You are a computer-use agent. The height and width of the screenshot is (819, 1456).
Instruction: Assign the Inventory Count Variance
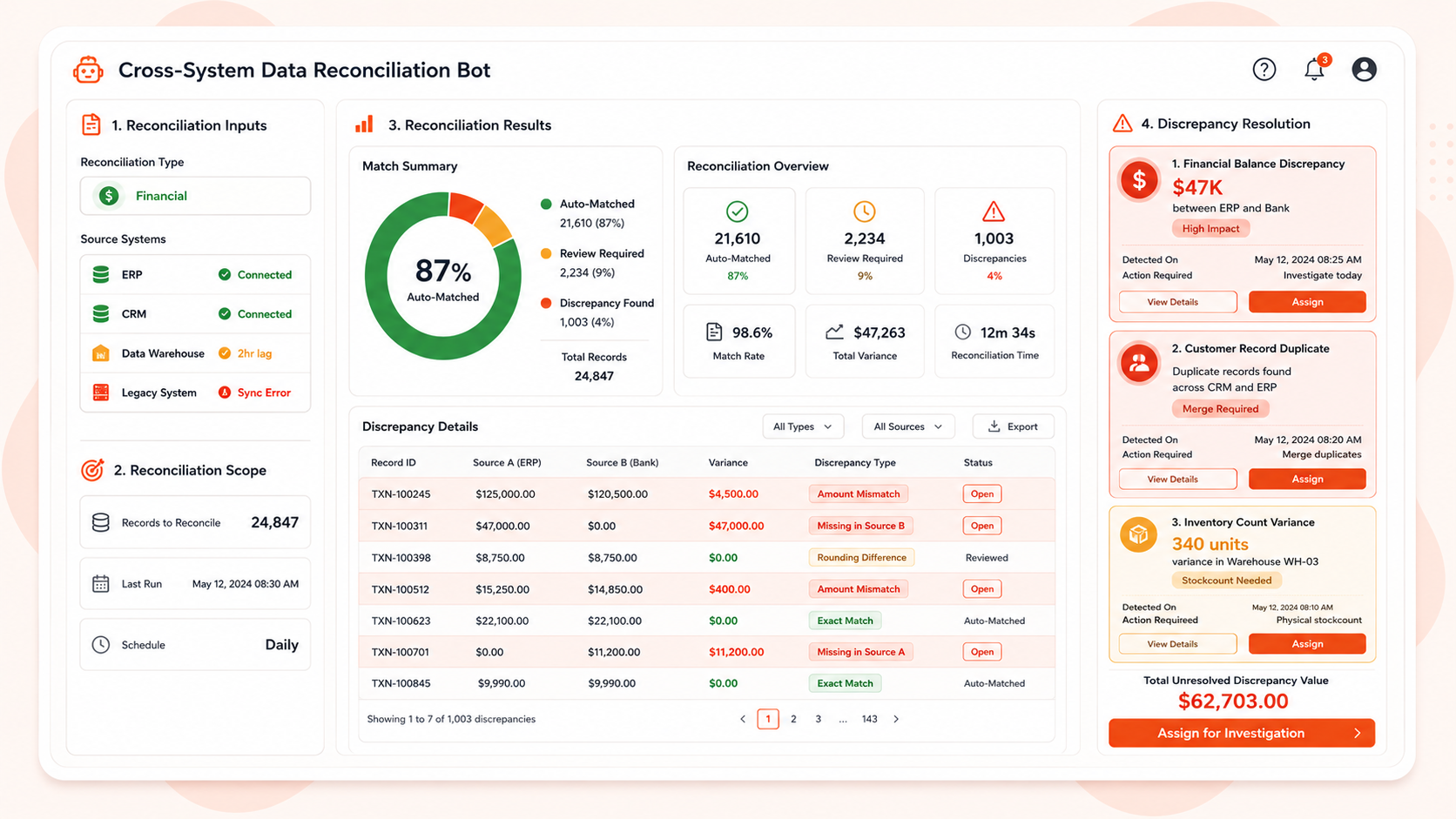pos(1307,644)
